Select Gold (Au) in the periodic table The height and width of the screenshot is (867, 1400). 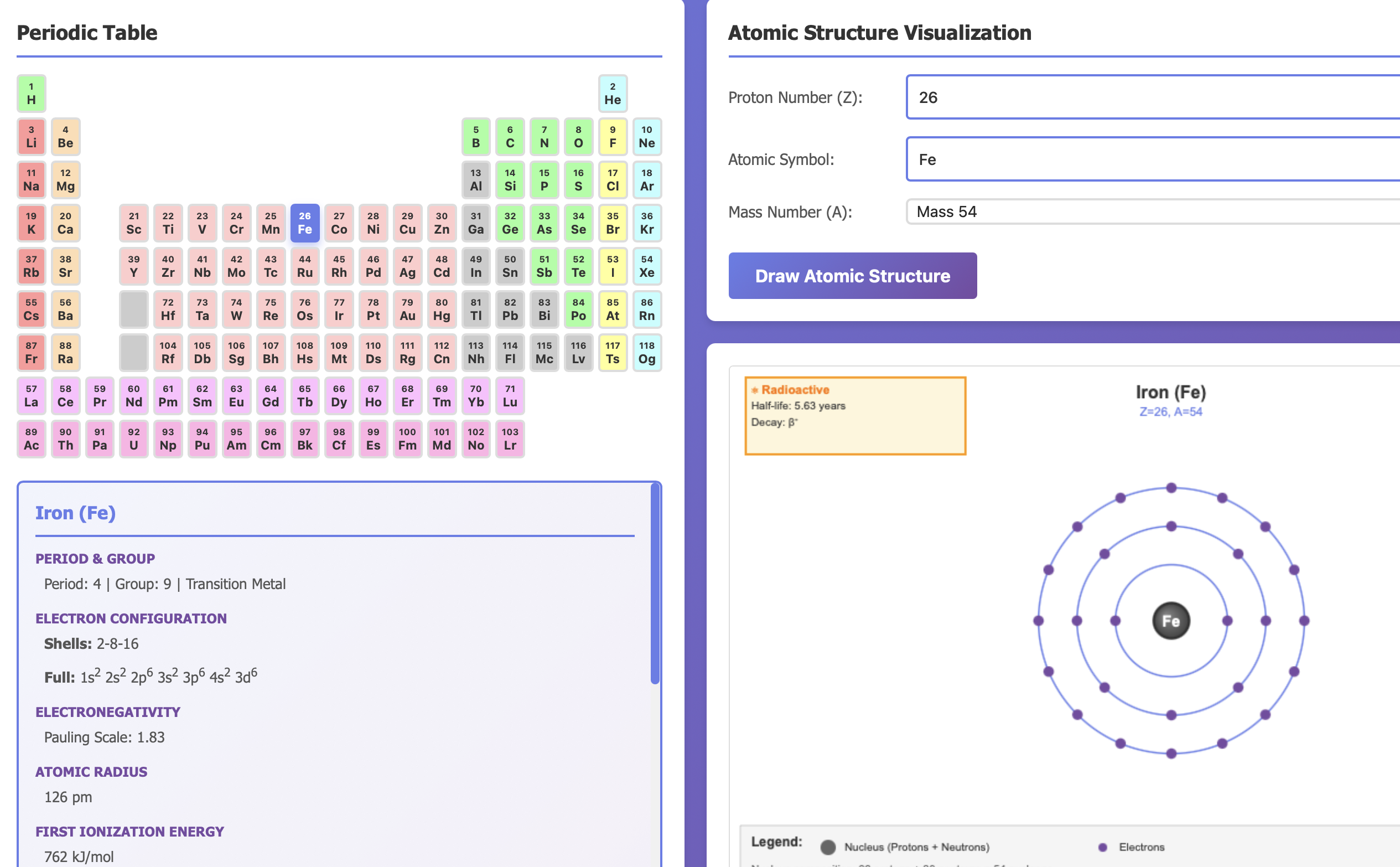(x=407, y=309)
